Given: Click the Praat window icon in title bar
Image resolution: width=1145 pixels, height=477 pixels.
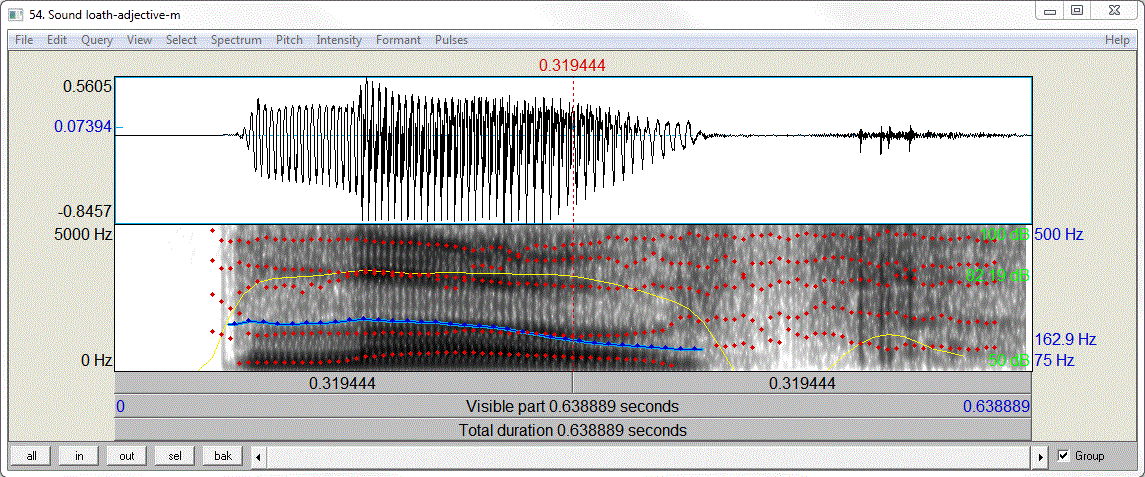Looking at the screenshot, I should pyautogui.click(x=15, y=14).
